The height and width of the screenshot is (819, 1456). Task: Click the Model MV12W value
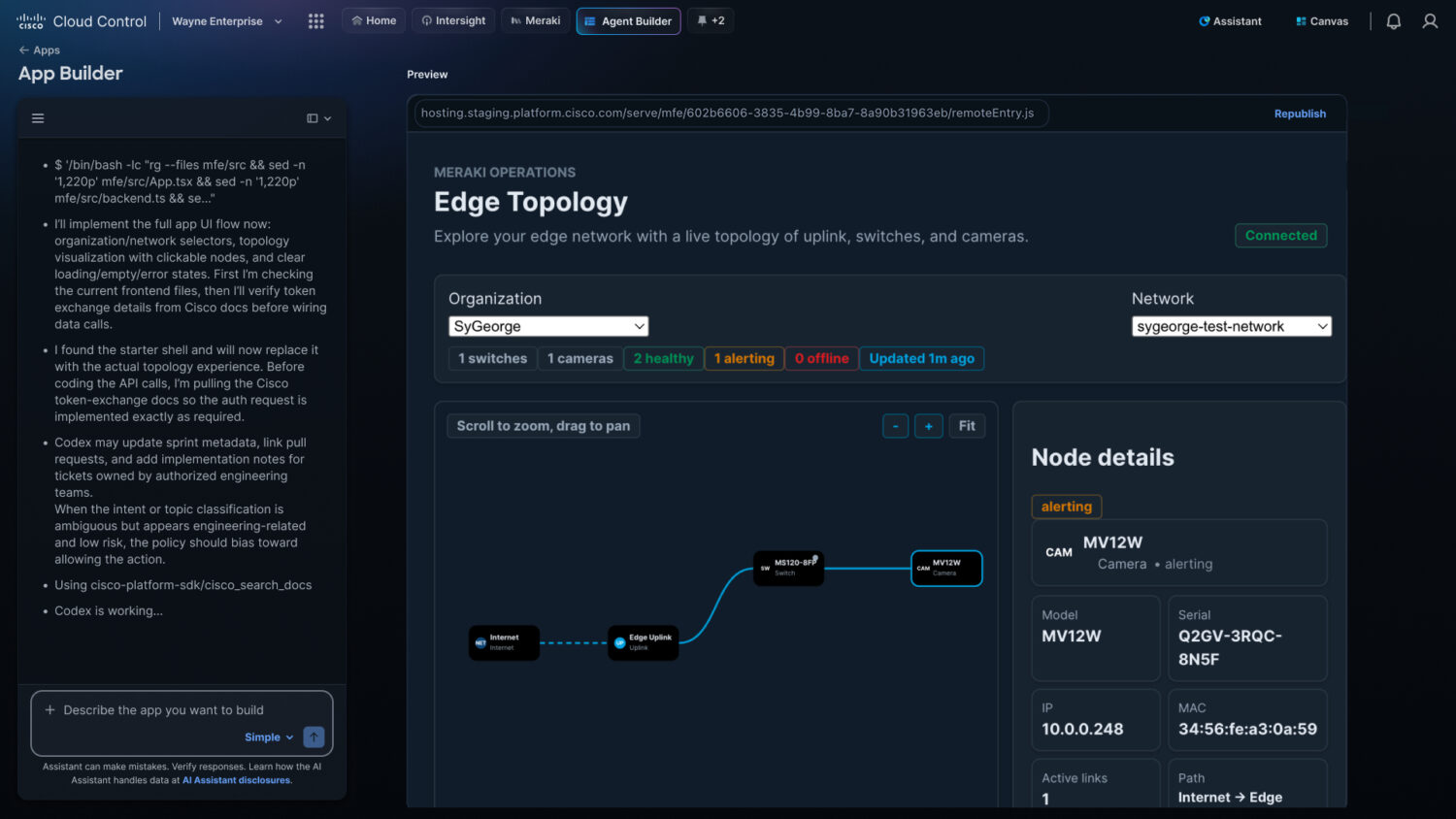coord(1072,636)
